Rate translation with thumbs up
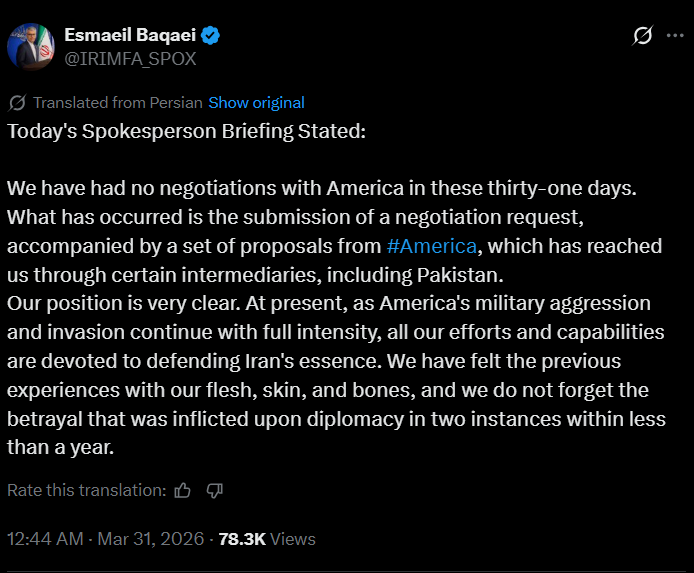This screenshot has width=694, height=573. (182, 490)
